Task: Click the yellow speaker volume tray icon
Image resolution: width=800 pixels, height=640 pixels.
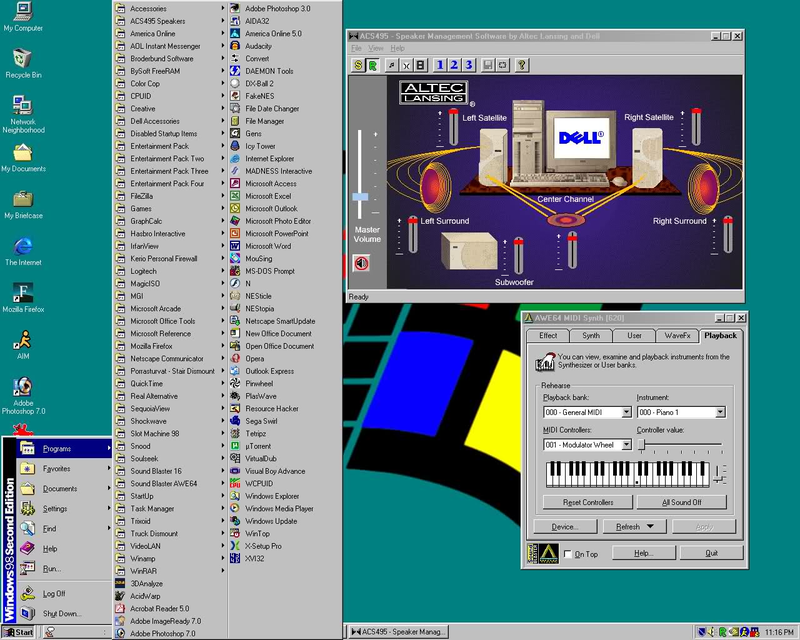Action: point(712,632)
